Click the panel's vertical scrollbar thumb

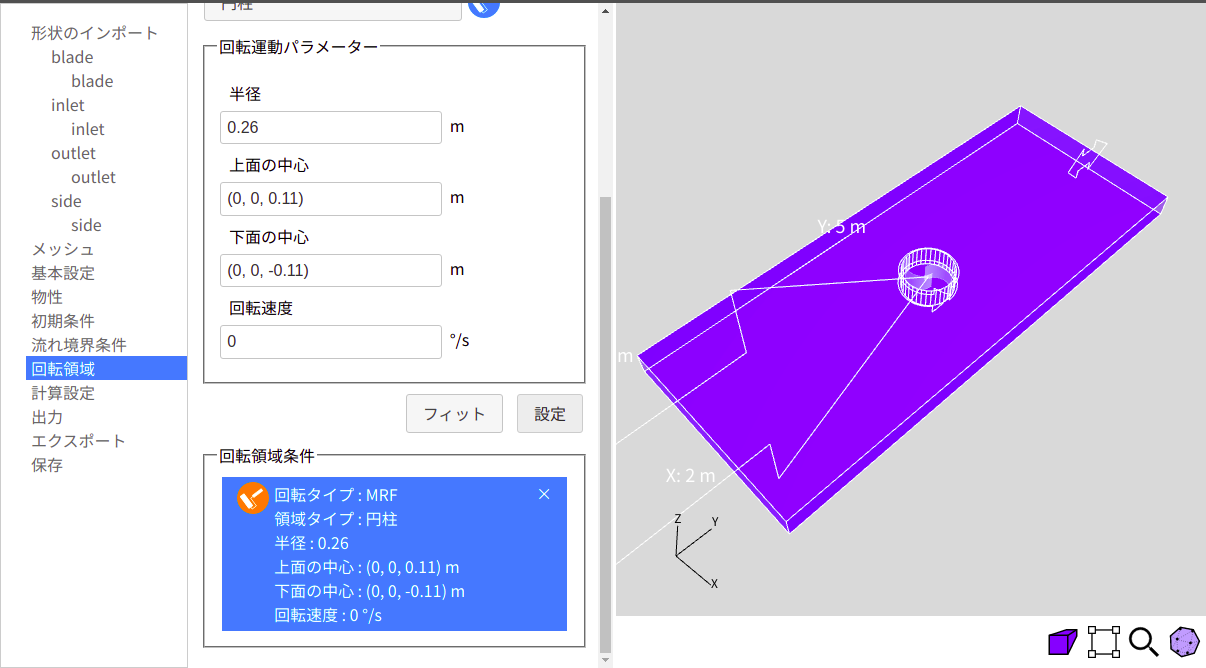[604, 420]
